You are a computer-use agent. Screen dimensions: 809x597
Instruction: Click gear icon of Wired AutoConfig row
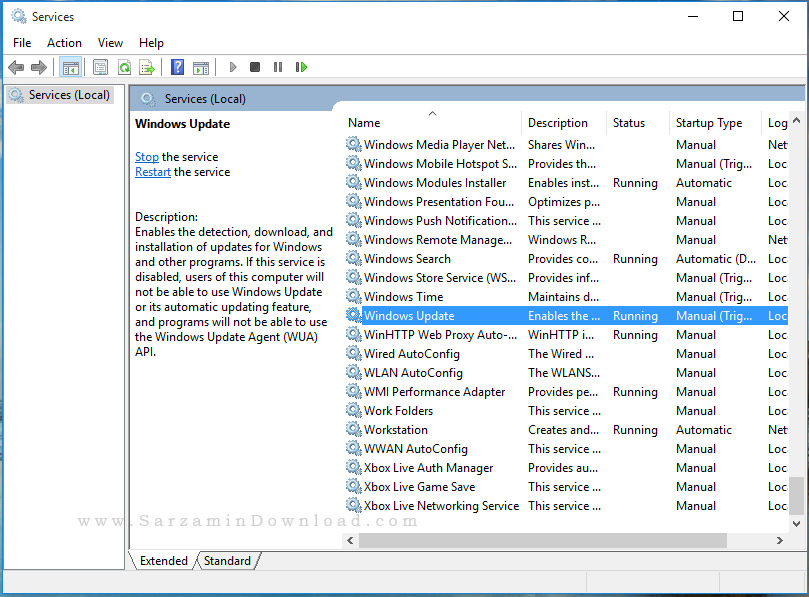click(353, 353)
